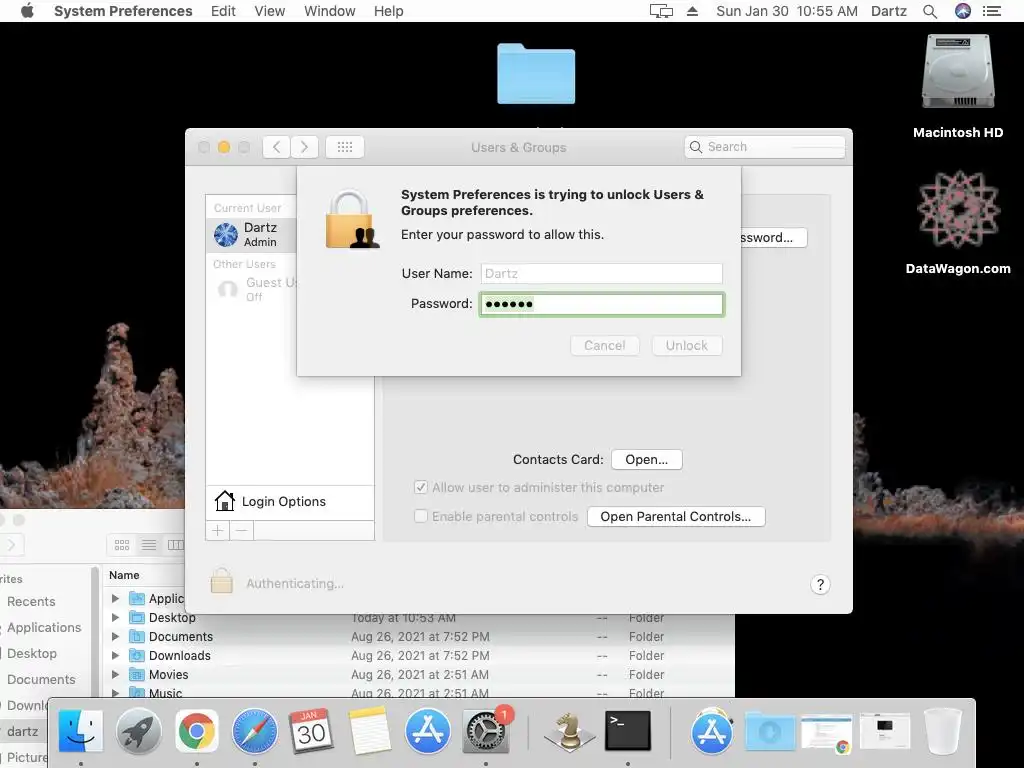Click the Password field in dialog

click(601, 304)
